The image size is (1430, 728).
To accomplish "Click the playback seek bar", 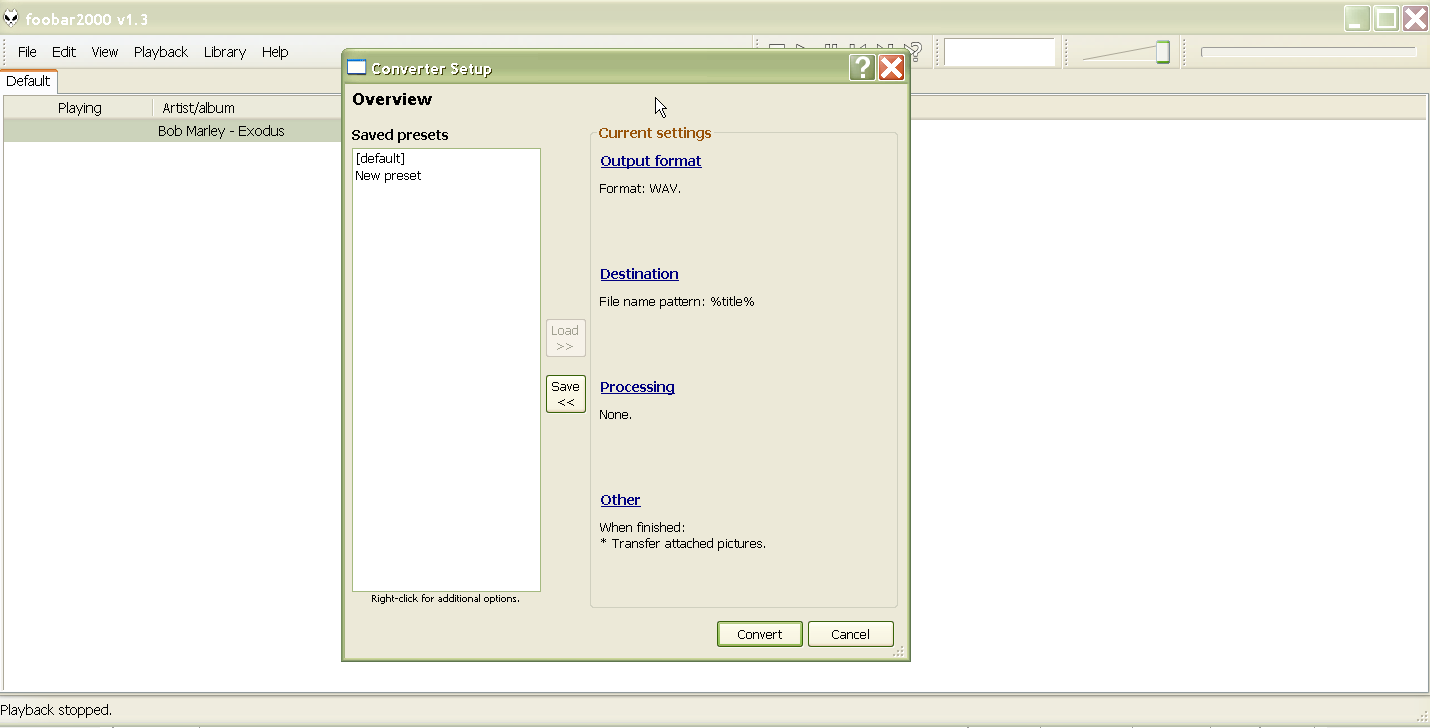I will click(1308, 52).
